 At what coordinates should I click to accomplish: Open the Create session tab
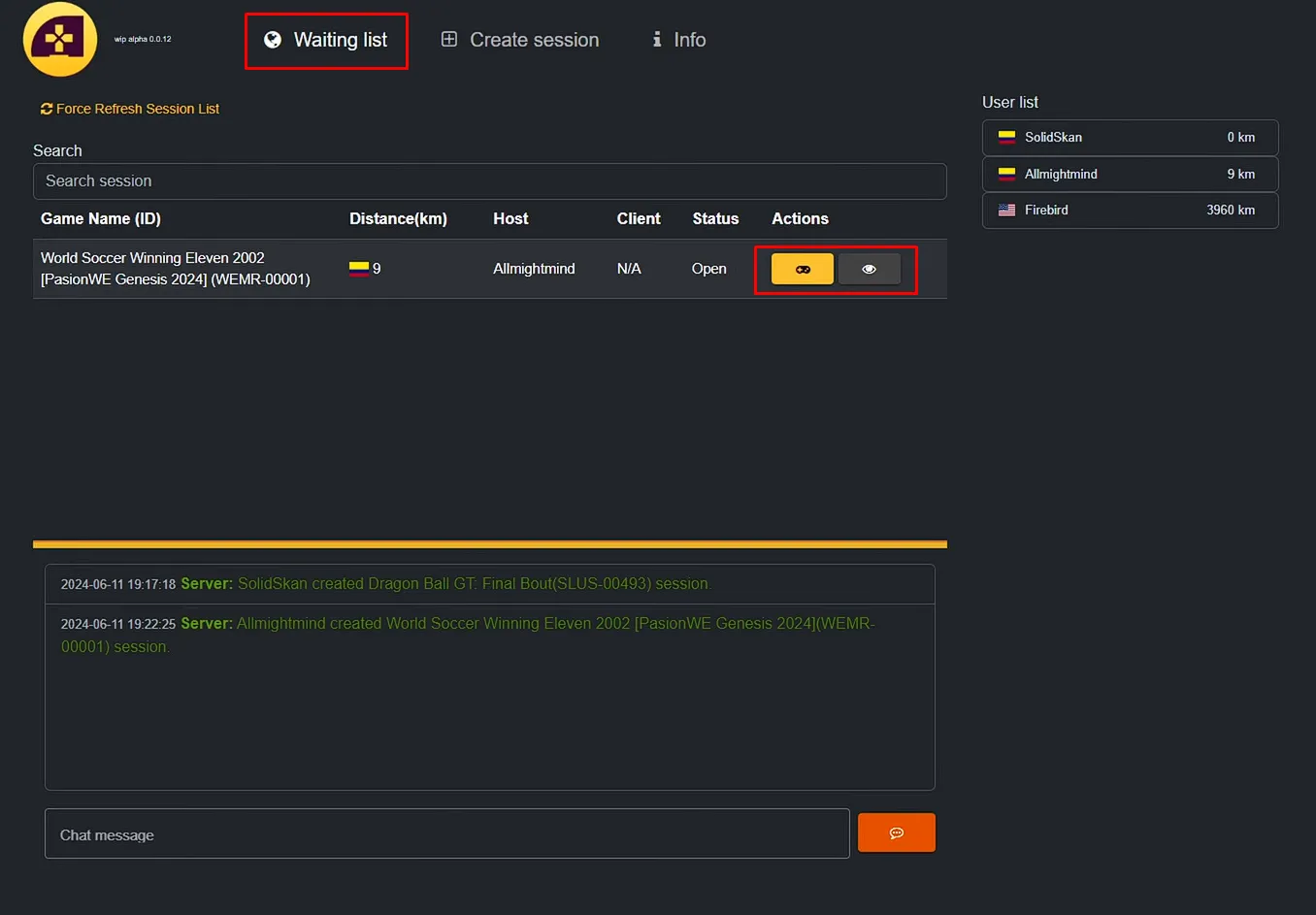click(x=520, y=40)
